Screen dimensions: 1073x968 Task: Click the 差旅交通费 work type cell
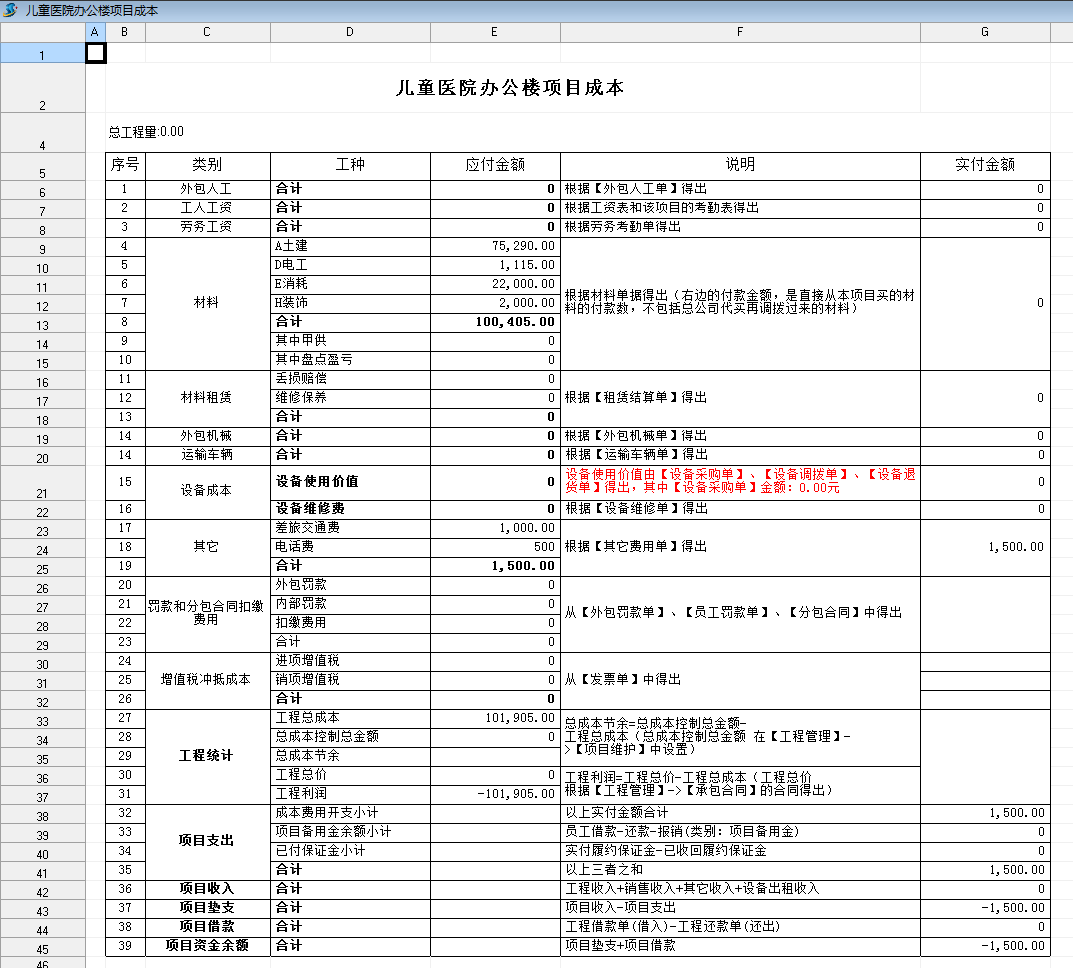[350, 528]
